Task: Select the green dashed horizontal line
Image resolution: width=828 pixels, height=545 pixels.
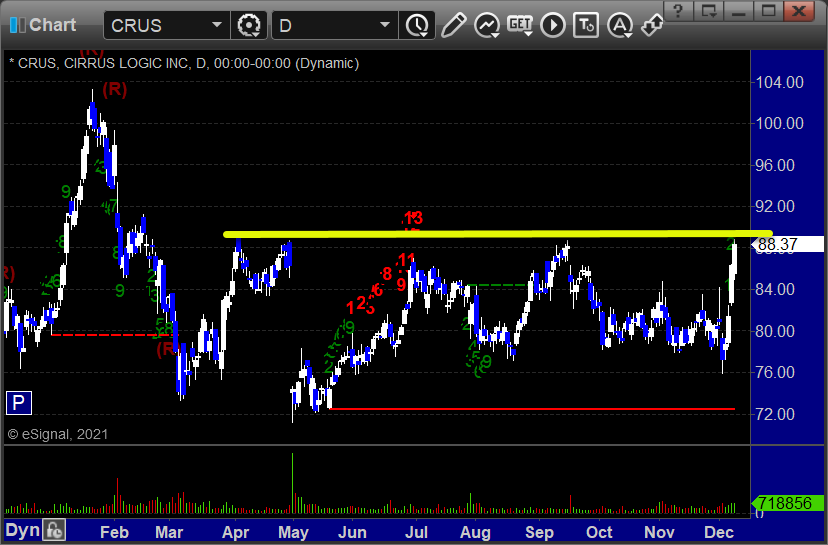Action: tap(497, 285)
